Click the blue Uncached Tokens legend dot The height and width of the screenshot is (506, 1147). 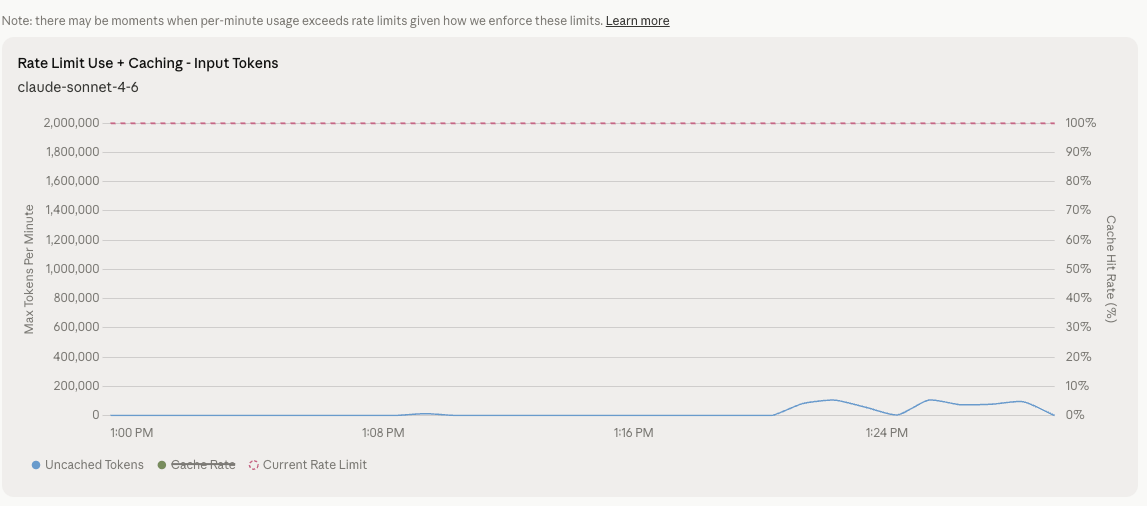(36, 465)
